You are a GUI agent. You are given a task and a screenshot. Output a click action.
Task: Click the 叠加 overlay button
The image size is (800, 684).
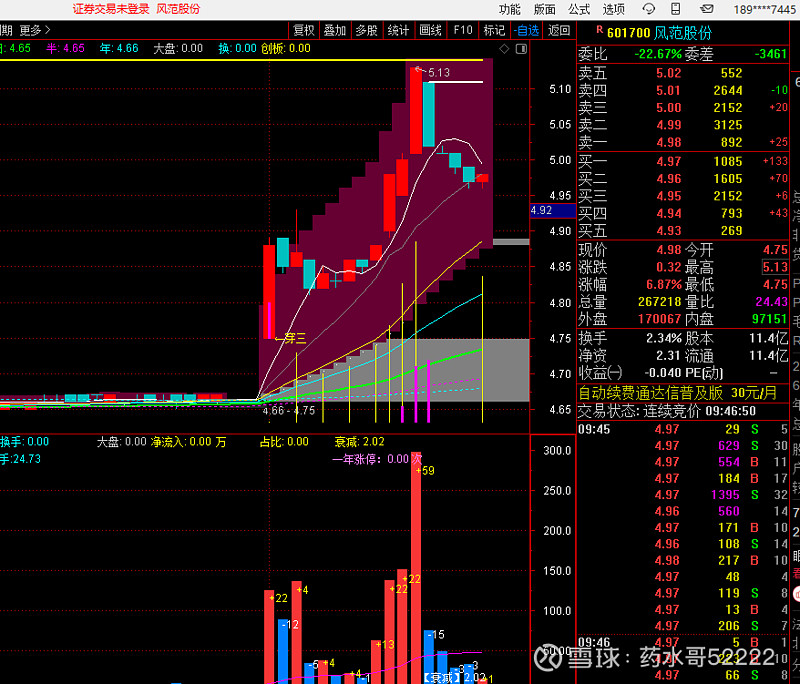point(335,31)
